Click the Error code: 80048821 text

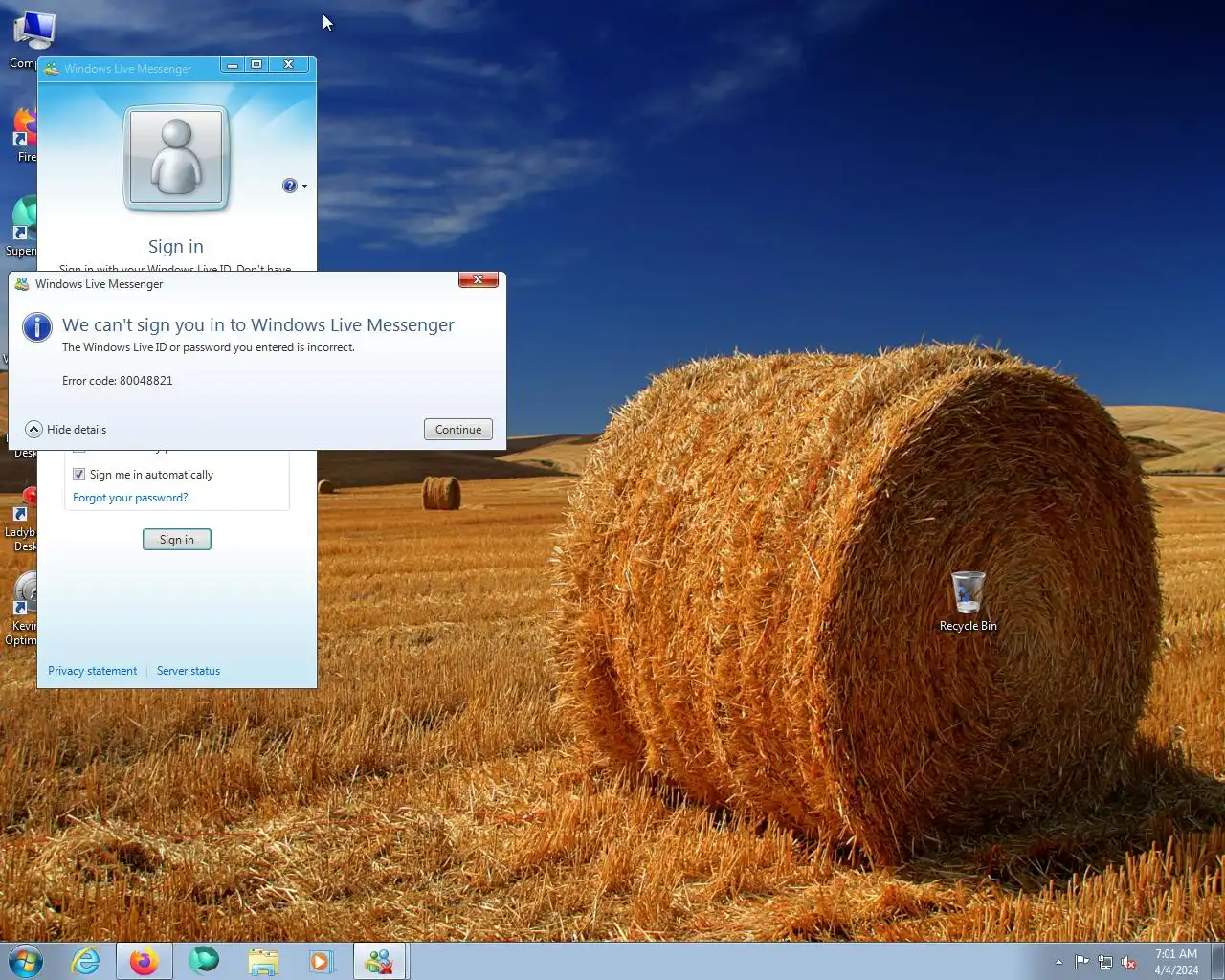[118, 381]
